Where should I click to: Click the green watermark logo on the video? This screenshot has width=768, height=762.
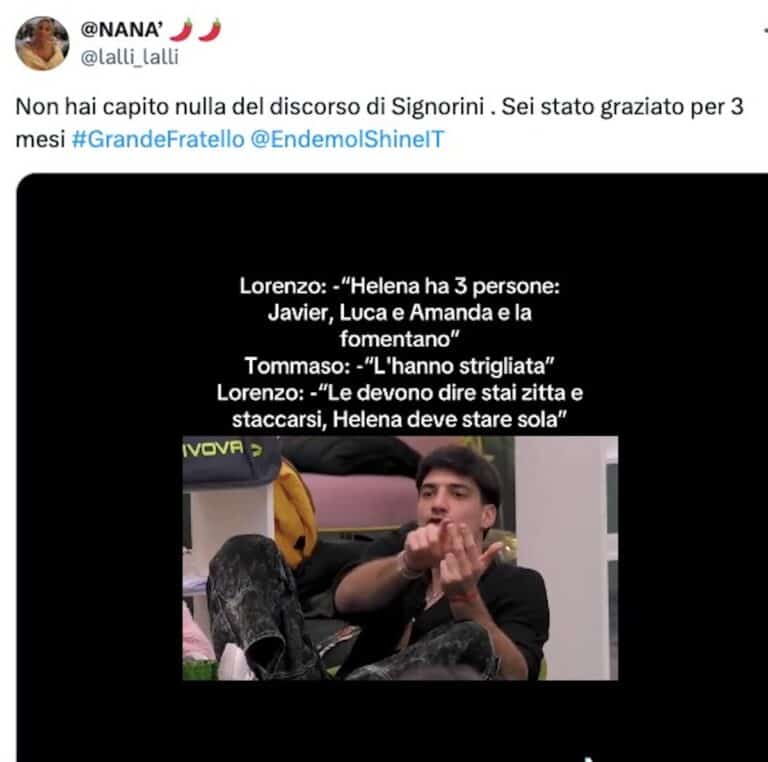click(x=222, y=449)
